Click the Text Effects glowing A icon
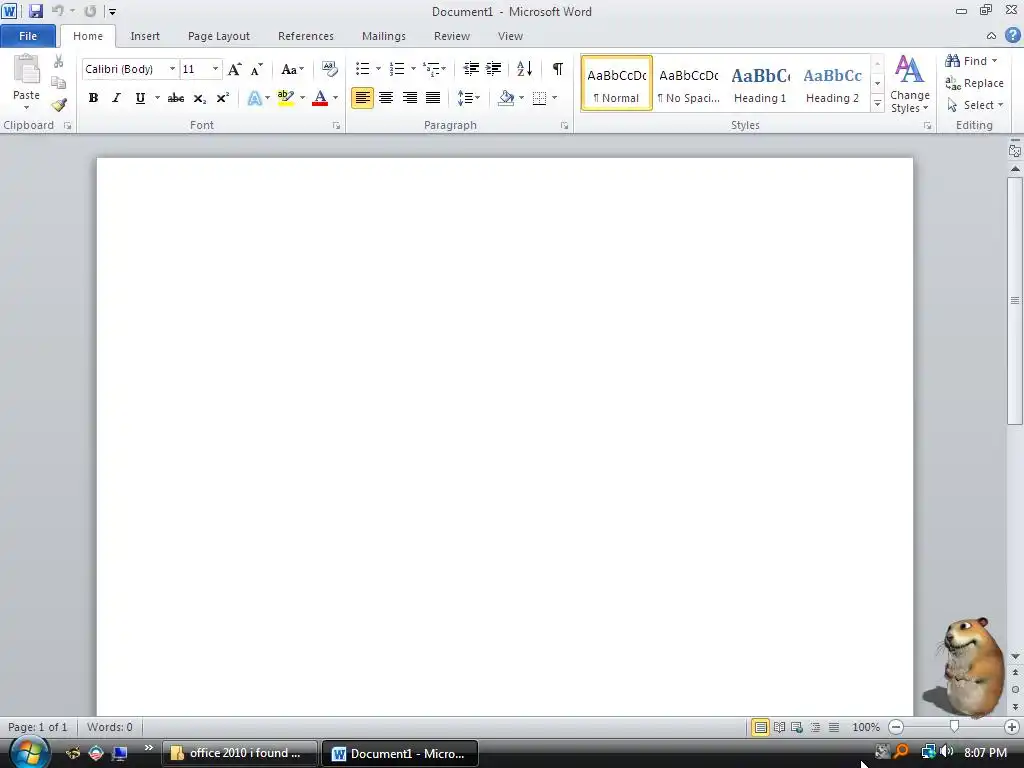1024x768 pixels. click(254, 98)
